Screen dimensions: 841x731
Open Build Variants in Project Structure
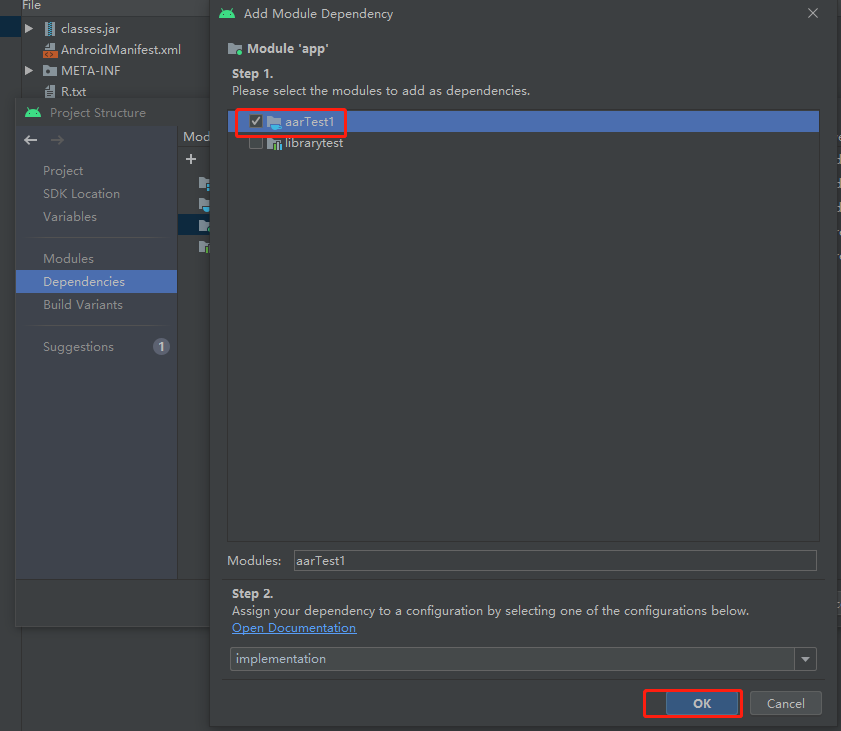tap(83, 305)
